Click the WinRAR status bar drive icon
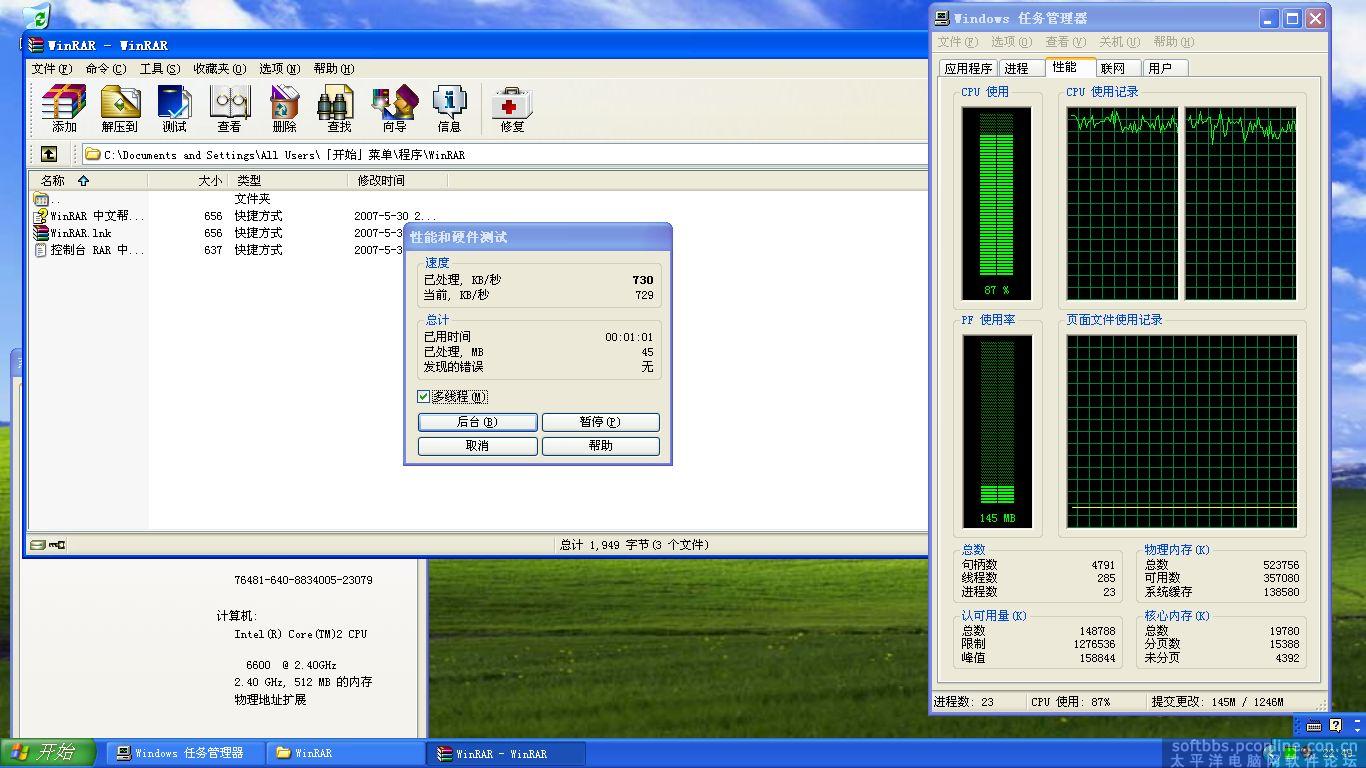Viewport: 1366px width, 768px height. click(38, 545)
